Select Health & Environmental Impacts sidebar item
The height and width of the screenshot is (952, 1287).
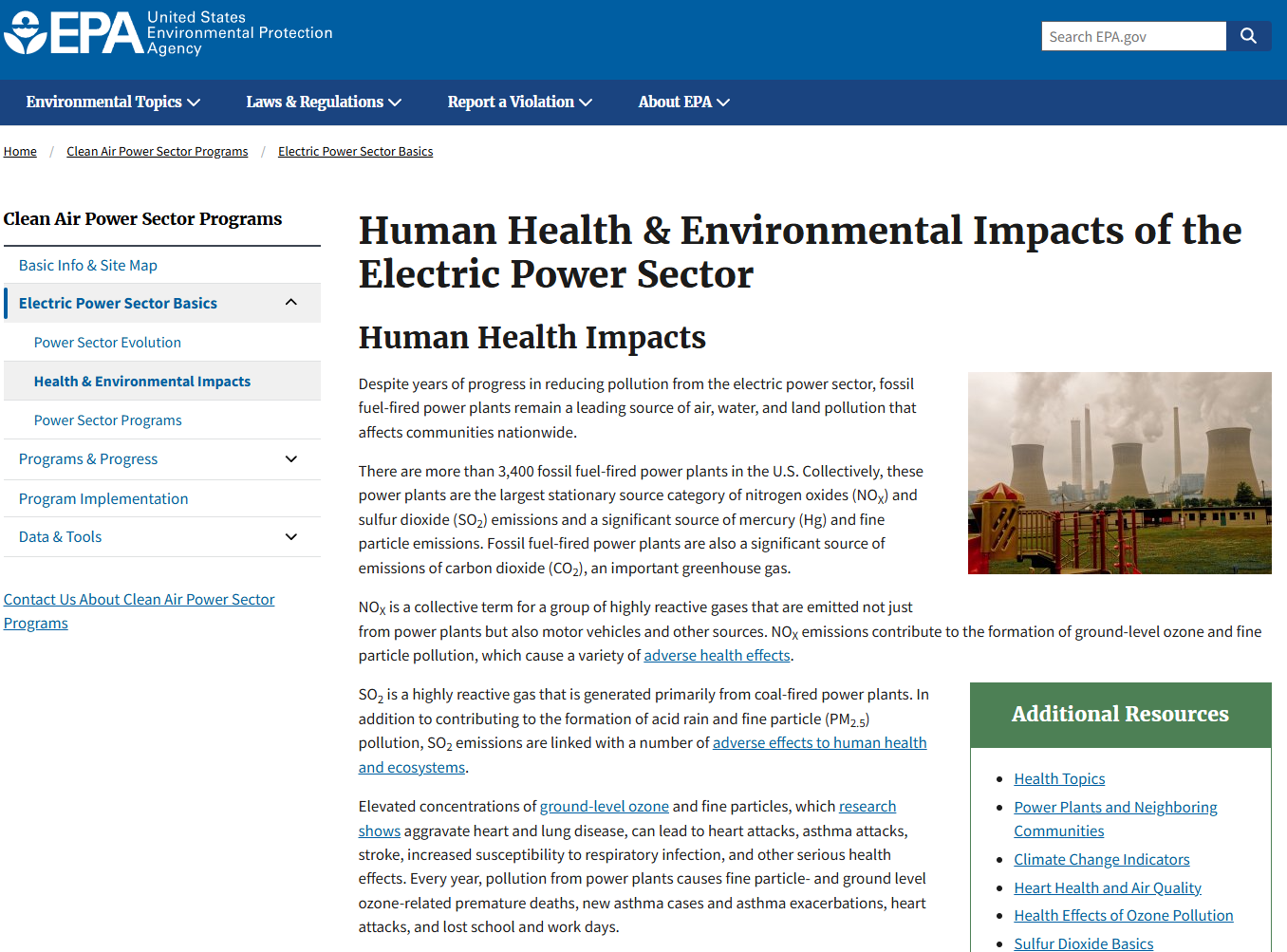[x=142, y=382]
